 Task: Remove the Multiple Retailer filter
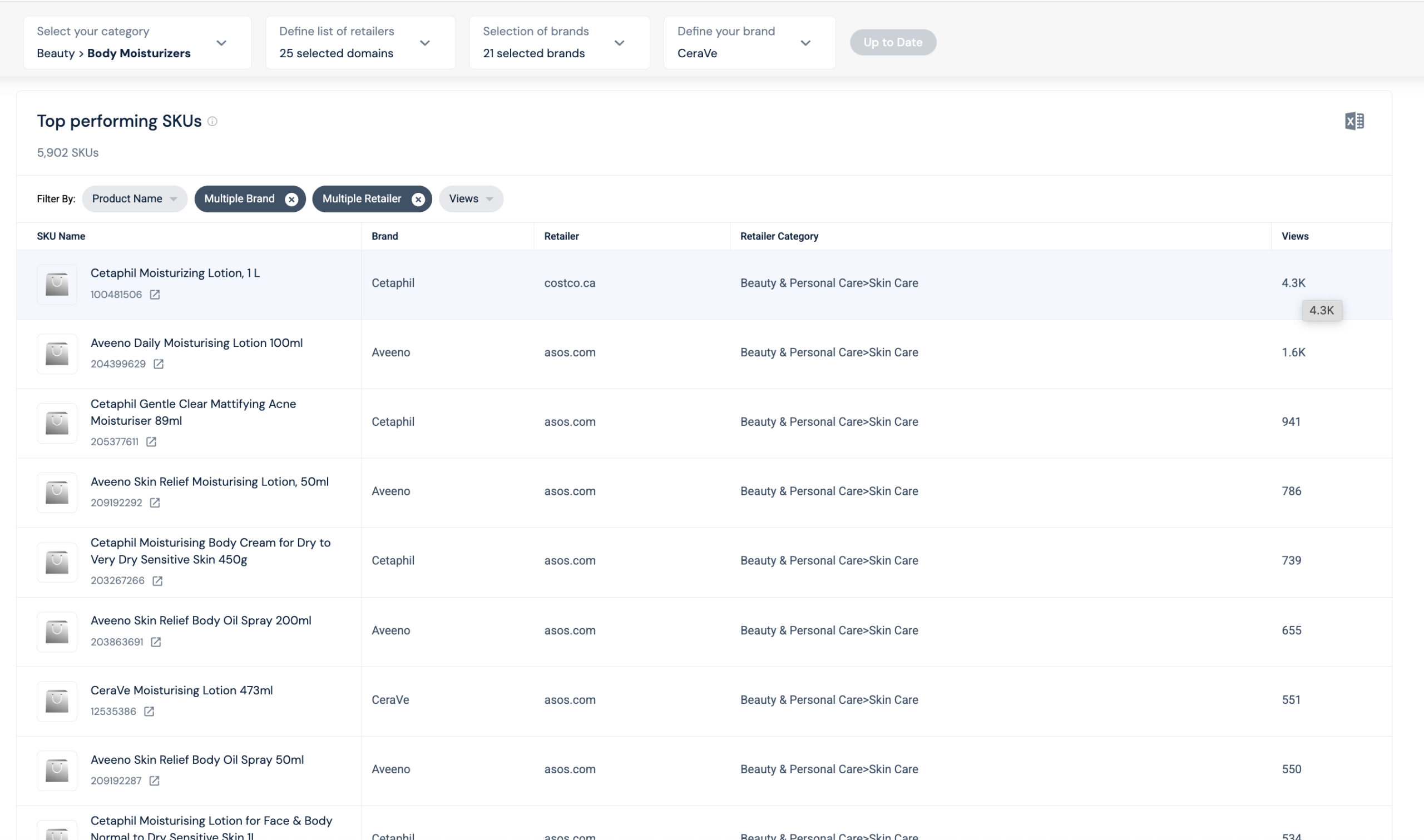418,198
